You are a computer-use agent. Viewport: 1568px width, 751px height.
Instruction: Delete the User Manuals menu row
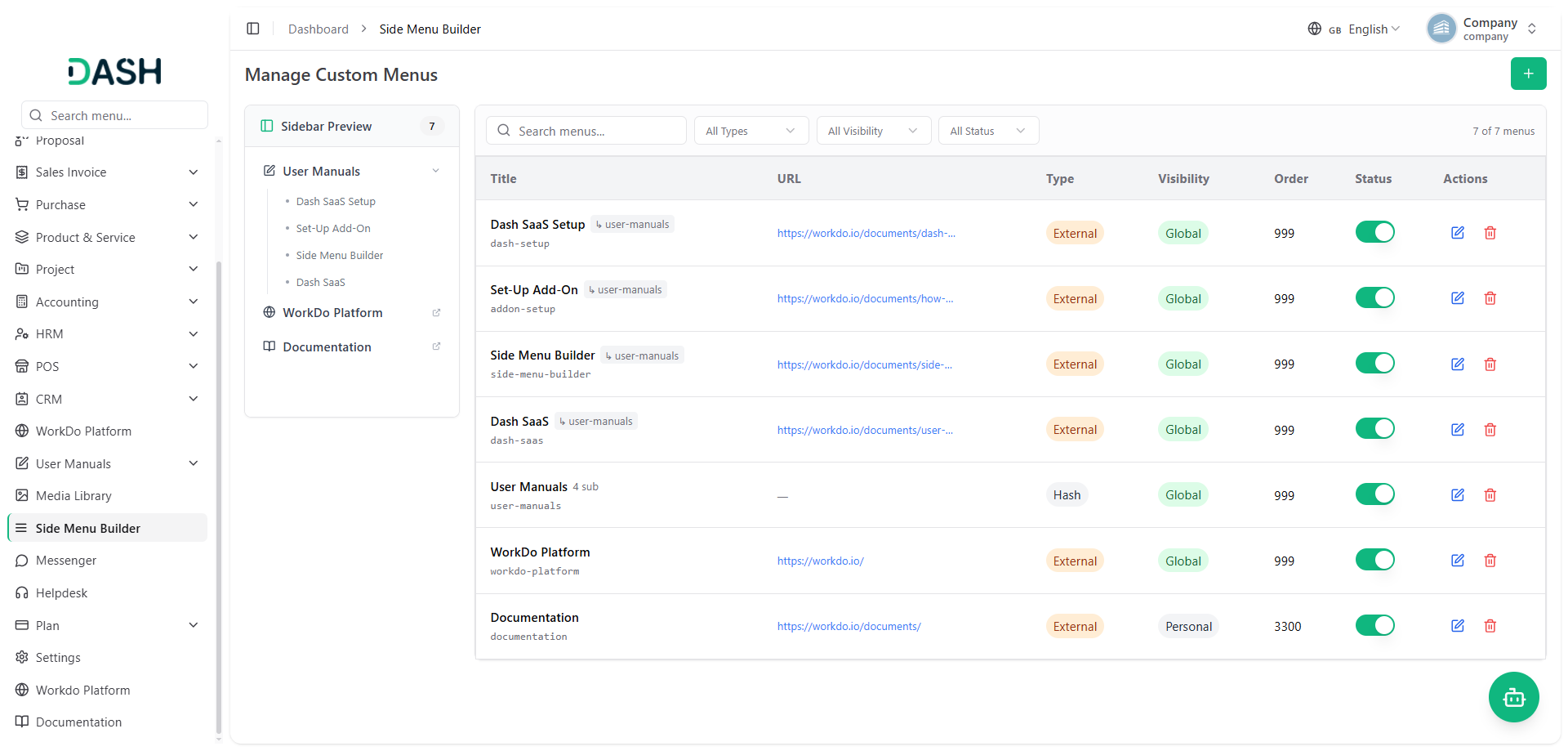click(1490, 494)
